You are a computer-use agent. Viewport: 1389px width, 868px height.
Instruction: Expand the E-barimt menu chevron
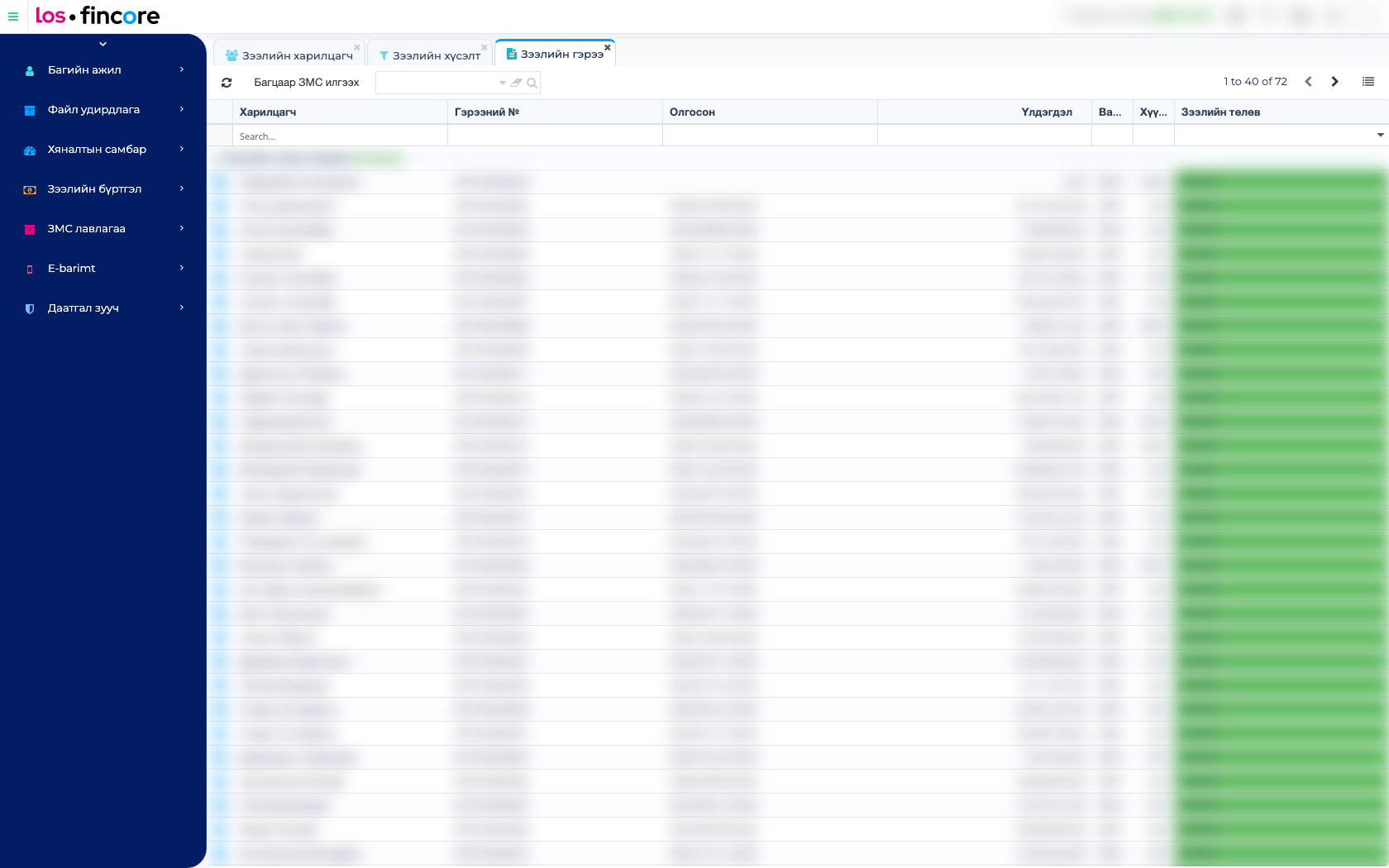click(182, 268)
